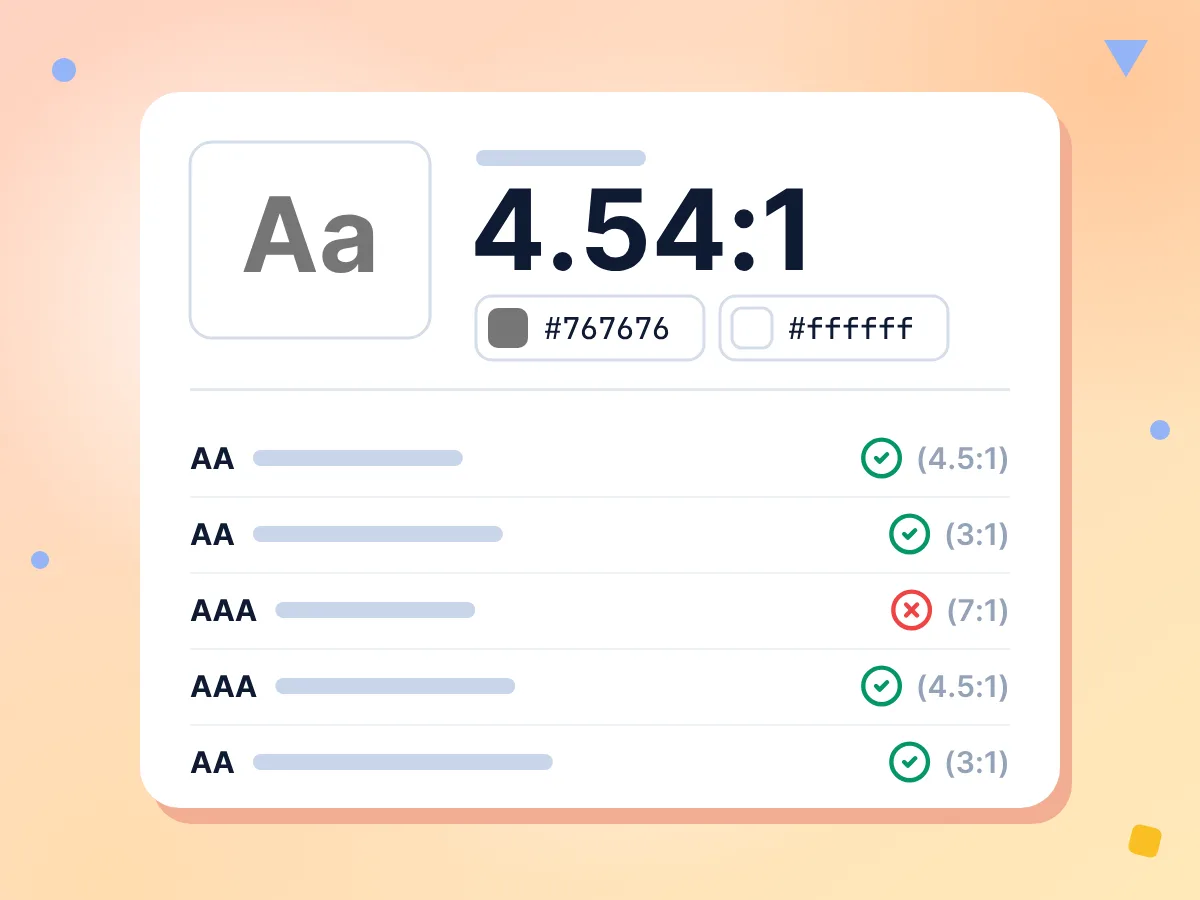Click the blue dot at the top left
The image size is (1200, 900).
click(x=64, y=70)
